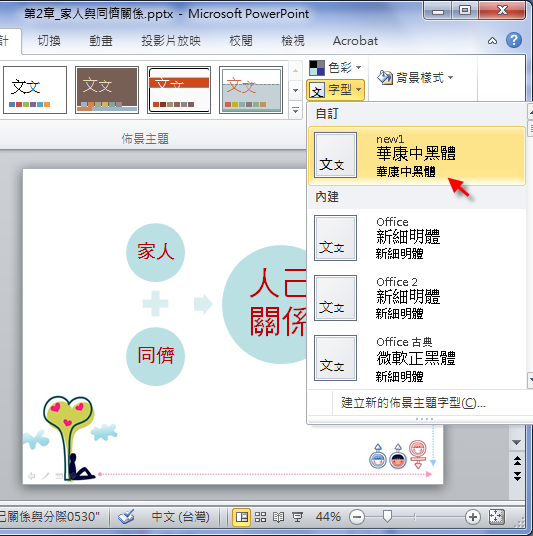This screenshot has height=536, width=533.
Task: Open the 校閱 ribbon tab
Action: (241, 41)
